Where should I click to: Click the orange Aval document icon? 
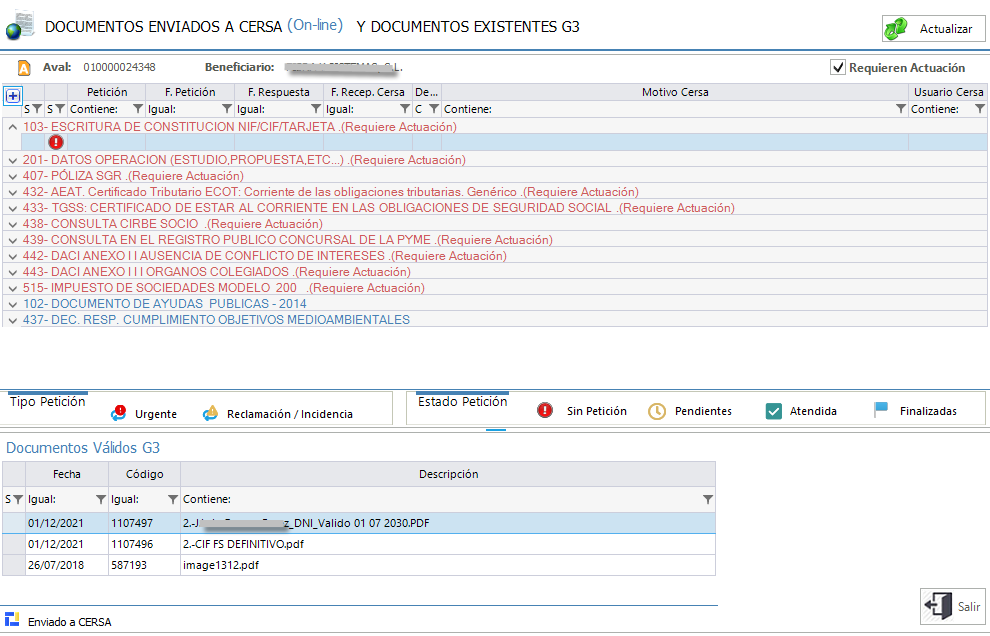(23, 68)
